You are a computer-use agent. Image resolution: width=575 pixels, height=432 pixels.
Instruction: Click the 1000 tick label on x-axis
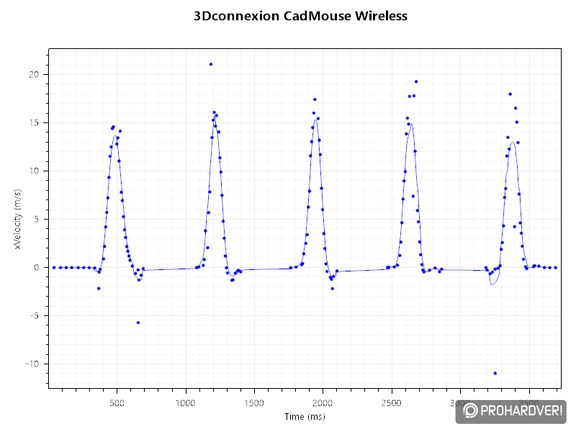point(186,403)
